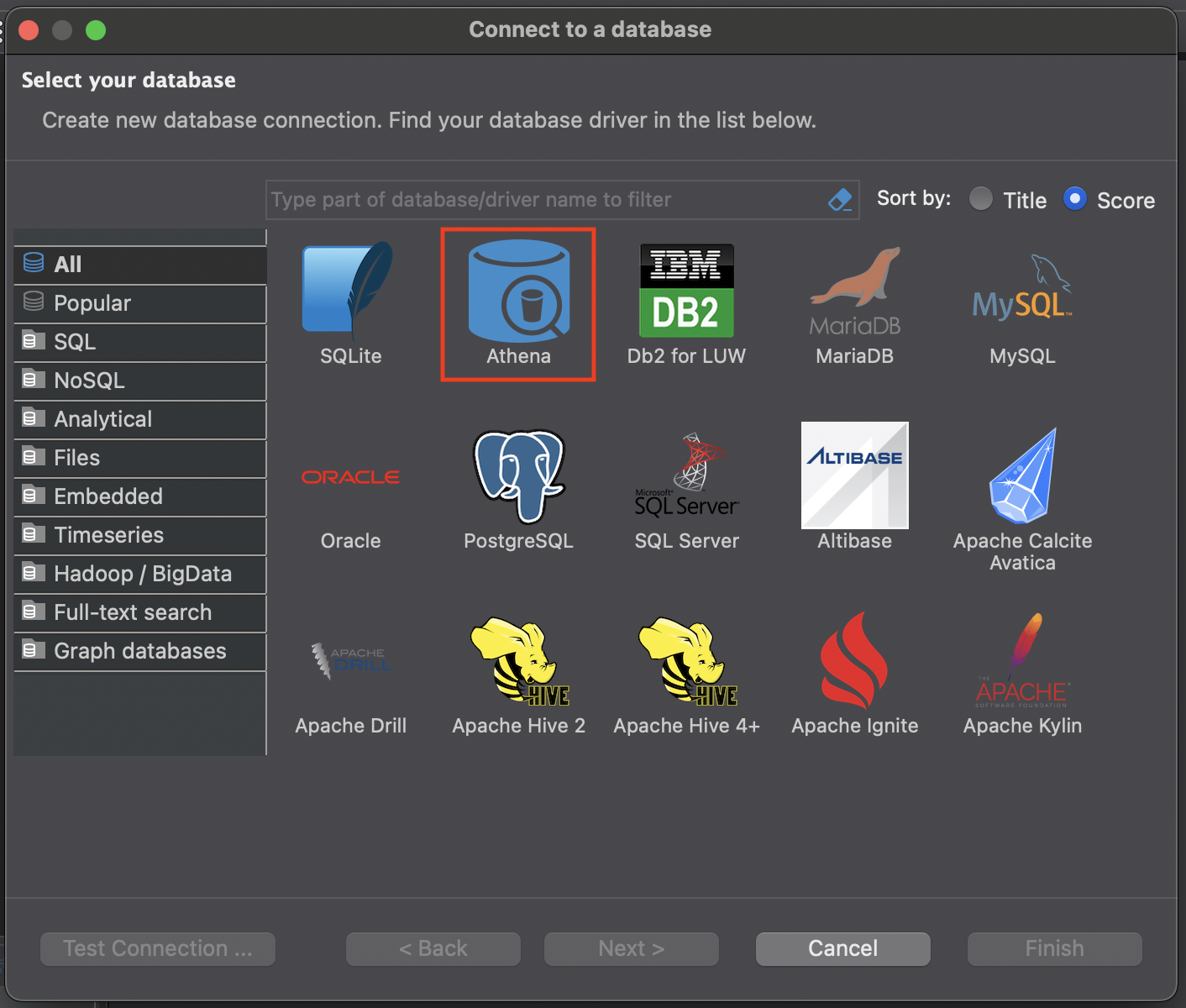Cancel the database connection dialog
This screenshot has width=1186, height=1008.
pyautogui.click(x=842, y=948)
